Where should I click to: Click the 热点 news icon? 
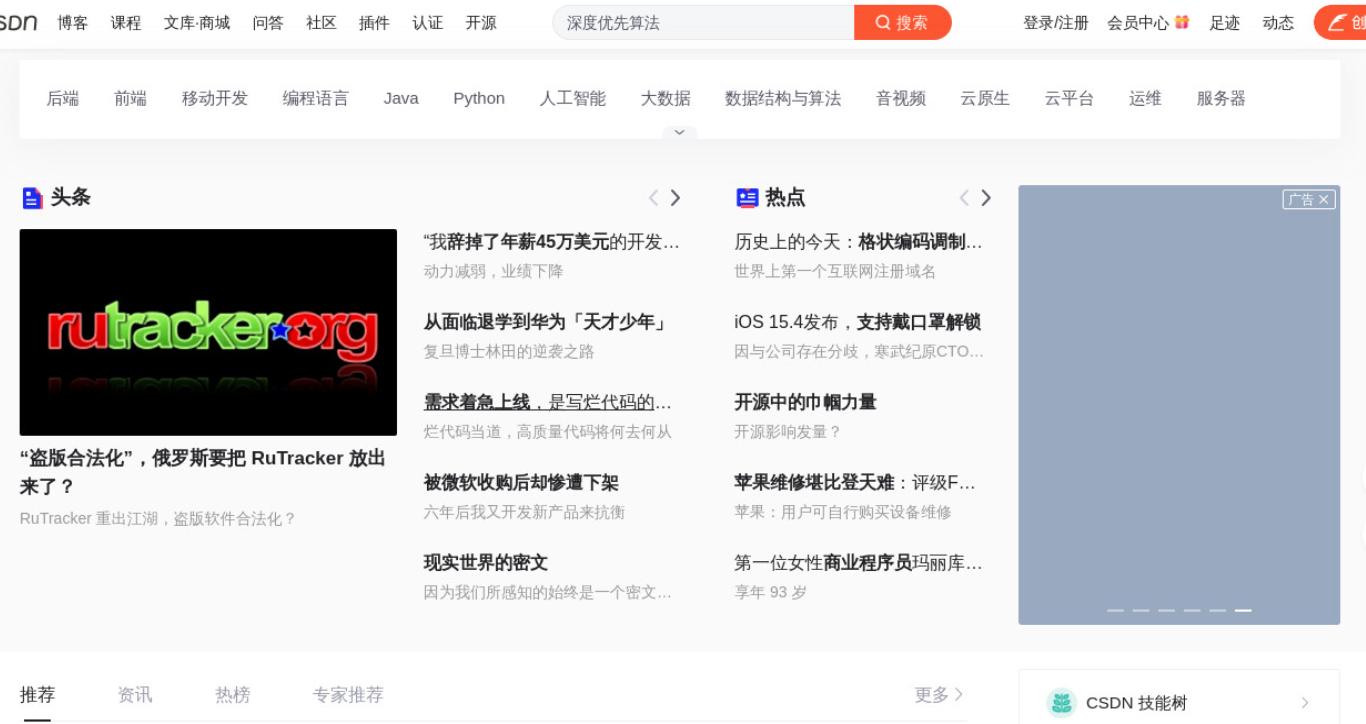click(747, 198)
